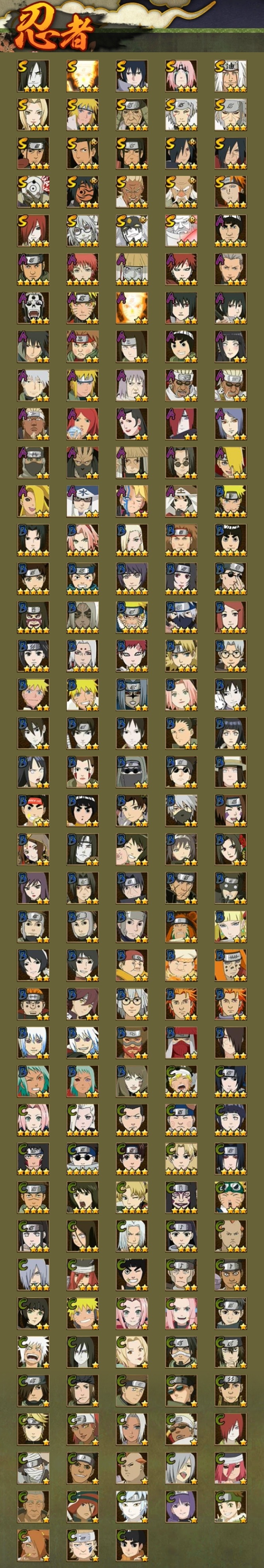Select A-rank Hidan with the skull face paint

pos(33,307)
